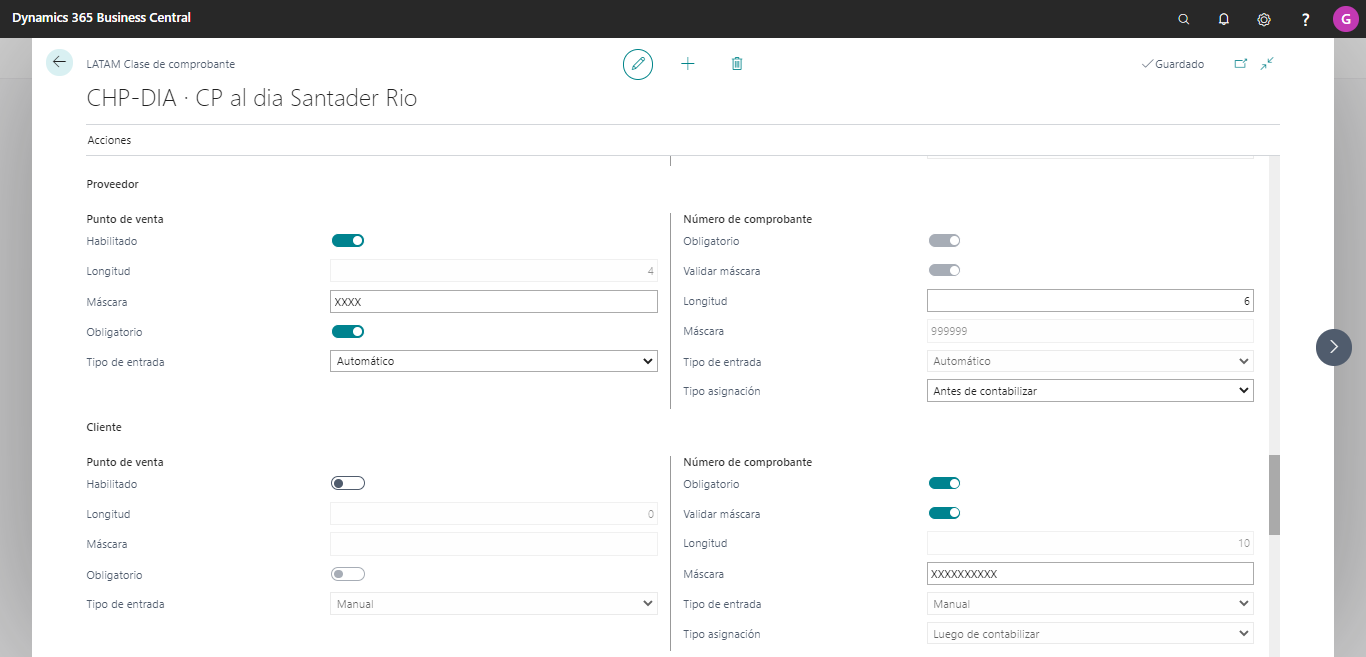
Task: Click the pencil edit icon
Action: coord(637,64)
